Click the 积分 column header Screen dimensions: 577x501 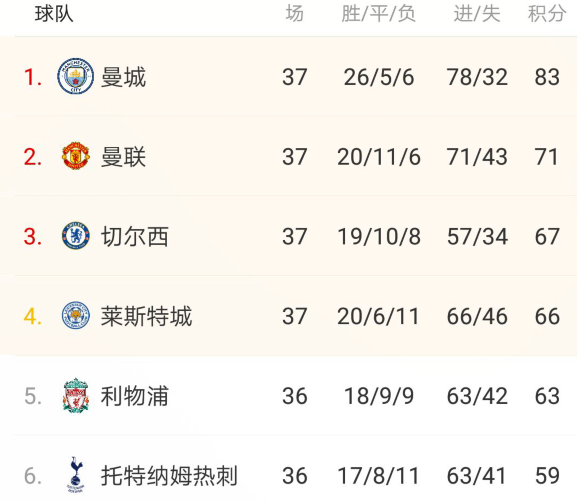pos(547,14)
